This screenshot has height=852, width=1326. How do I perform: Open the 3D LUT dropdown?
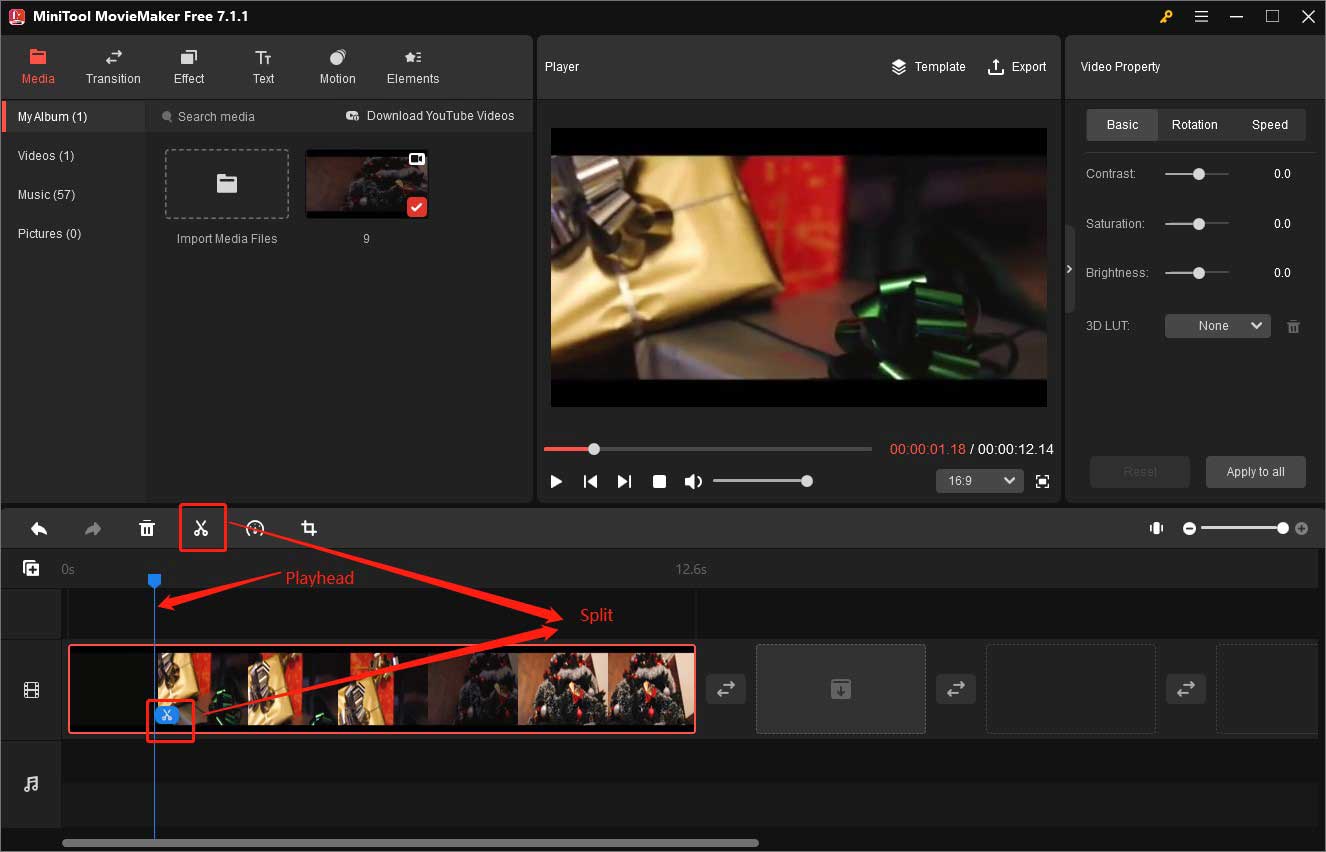tap(1217, 326)
